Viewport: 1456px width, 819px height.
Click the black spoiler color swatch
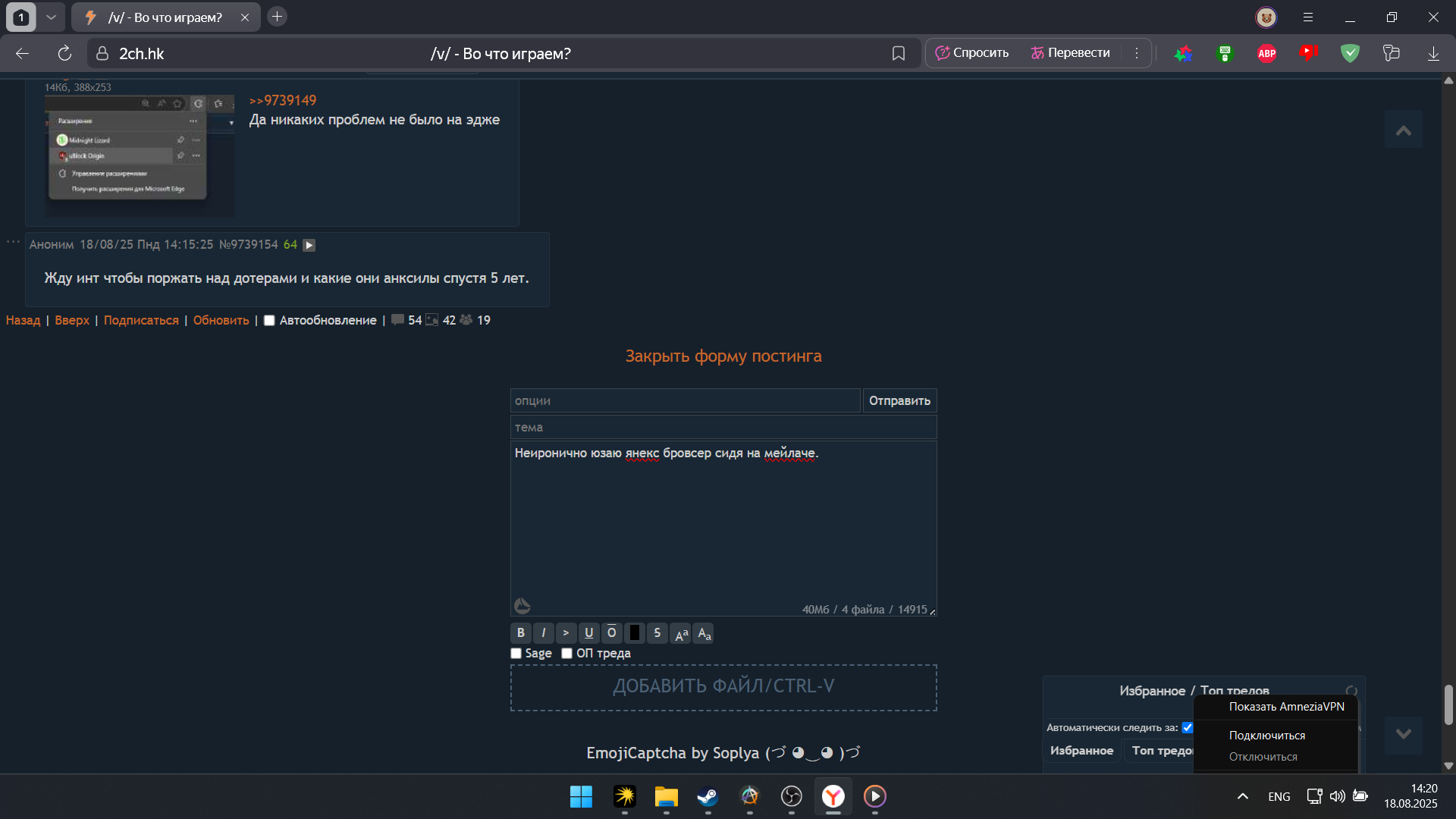tap(635, 632)
